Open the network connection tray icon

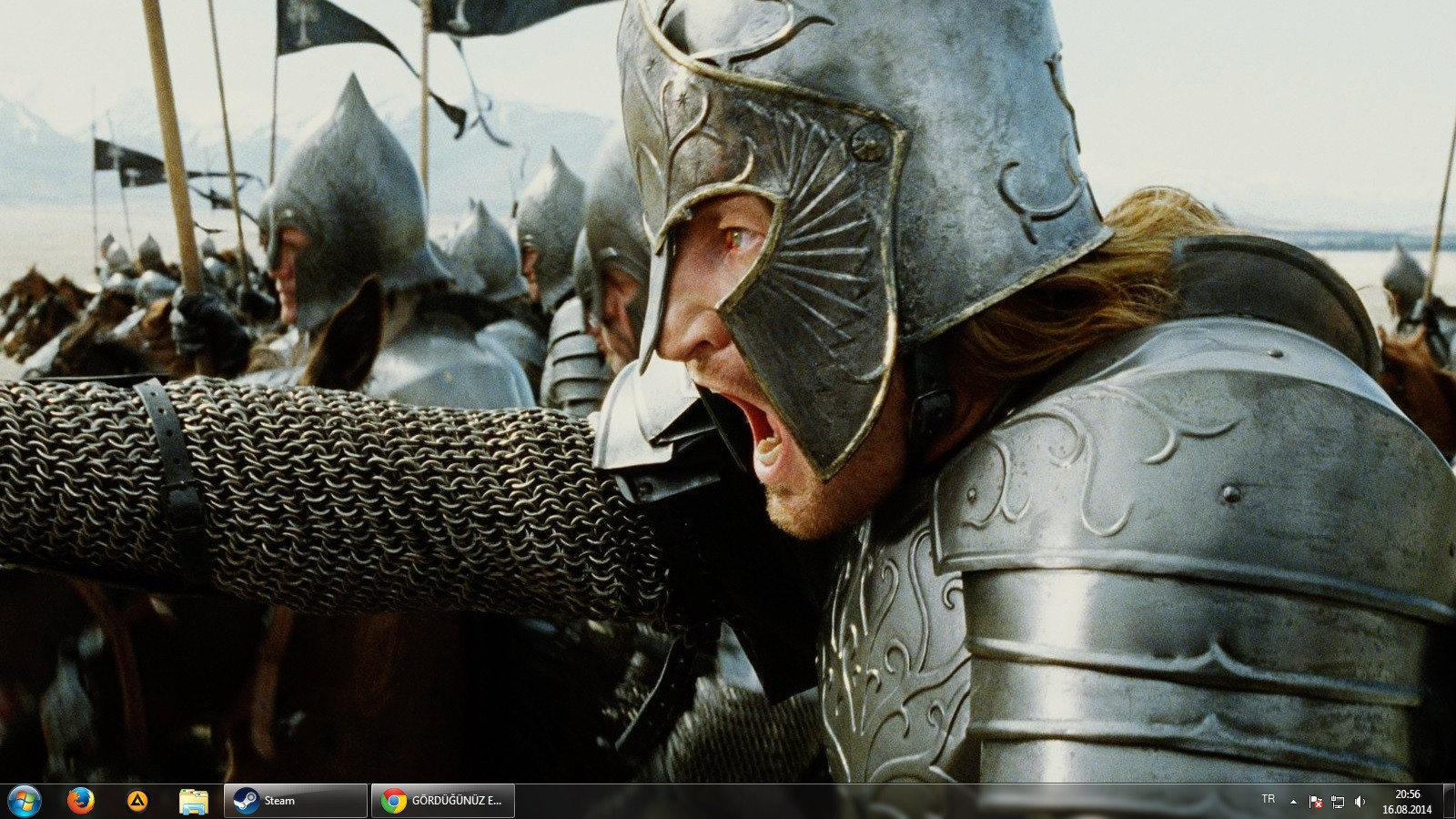coord(1338,802)
